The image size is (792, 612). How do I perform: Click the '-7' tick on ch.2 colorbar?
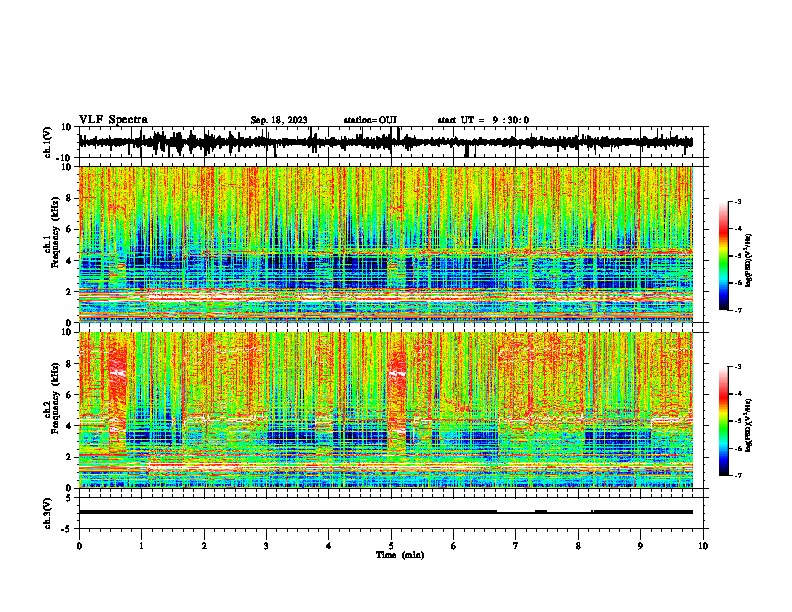738,476
